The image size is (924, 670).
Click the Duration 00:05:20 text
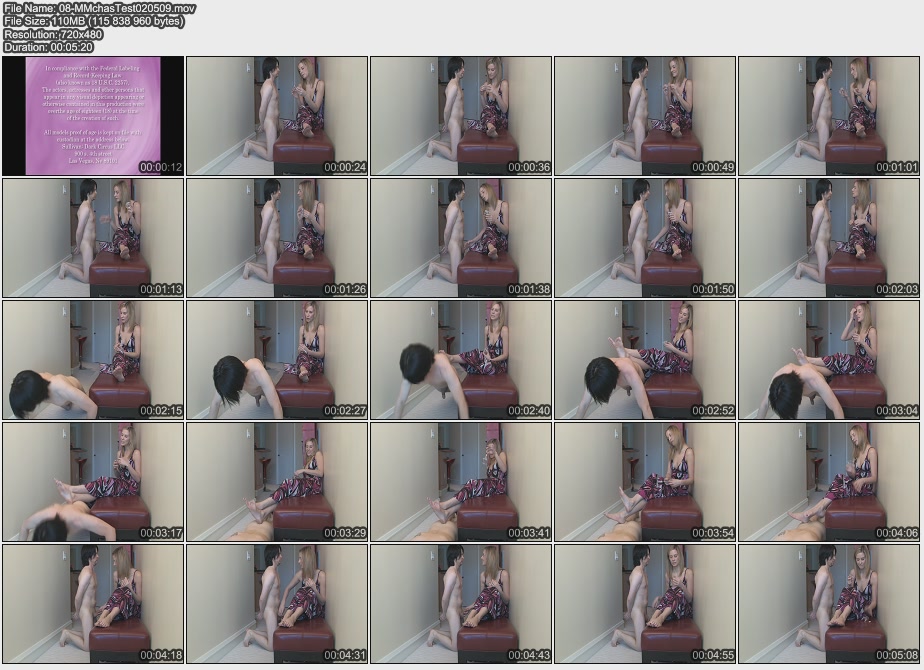coord(49,47)
